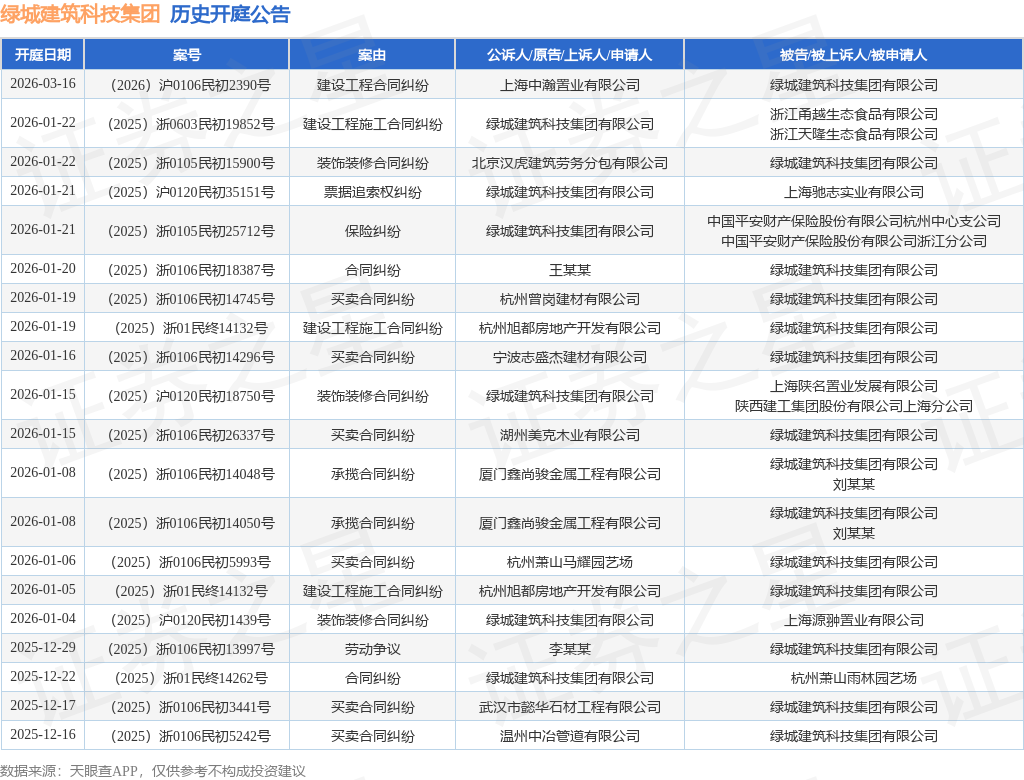Click defendant 上海源翀置业有限公司

click(x=854, y=621)
